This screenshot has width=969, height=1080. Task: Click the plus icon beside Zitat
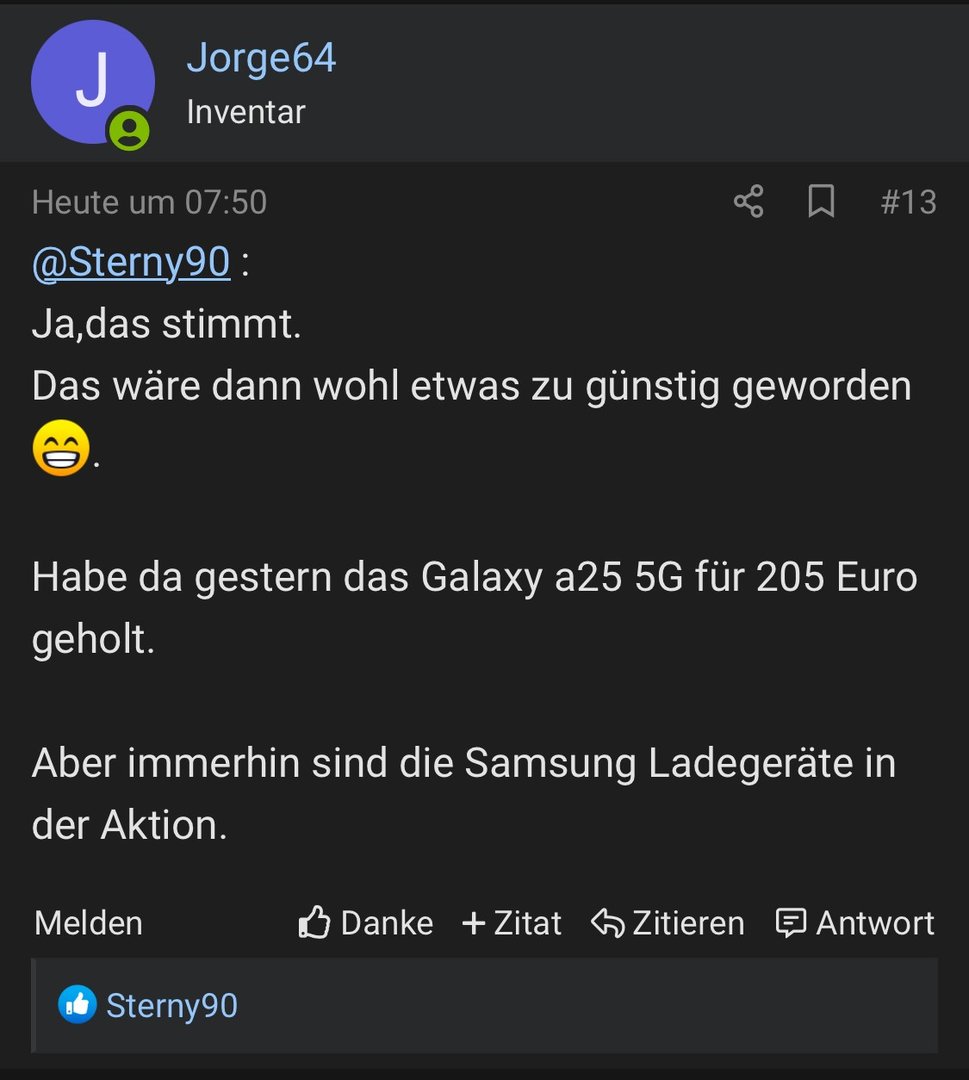click(474, 923)
